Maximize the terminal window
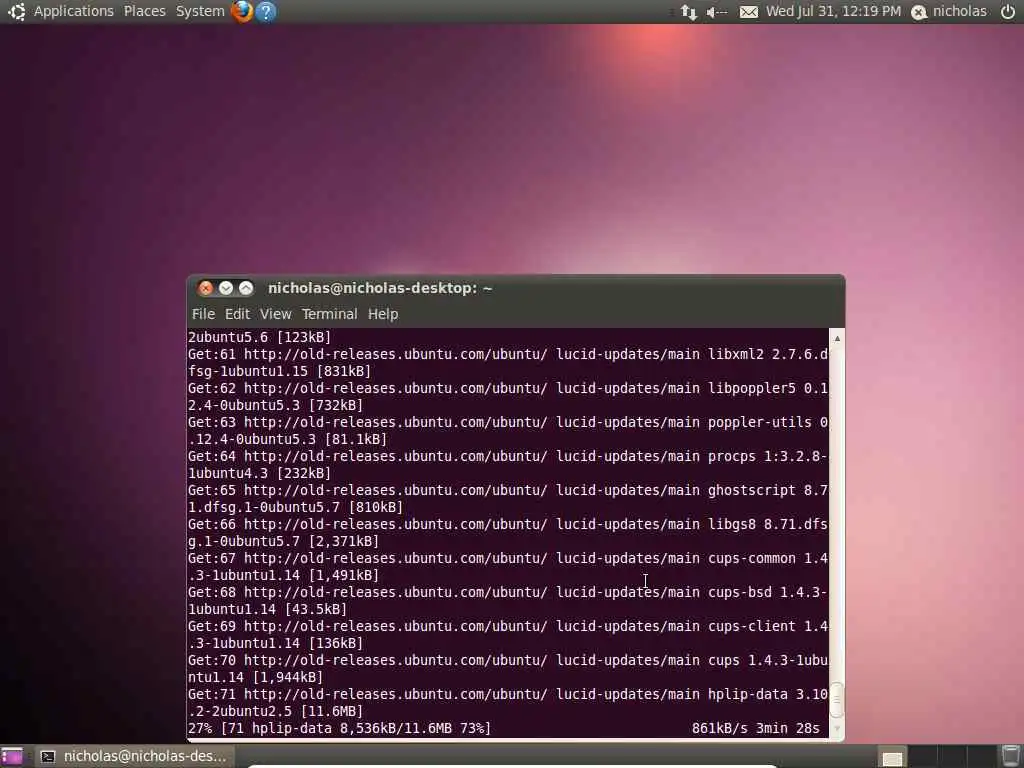Screen dimensions: 1024x768 (246, 288)
